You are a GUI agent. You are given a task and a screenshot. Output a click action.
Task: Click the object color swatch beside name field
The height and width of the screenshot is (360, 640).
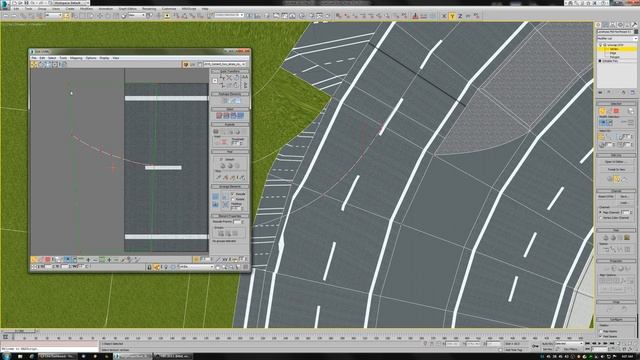[x=636, y=32]
